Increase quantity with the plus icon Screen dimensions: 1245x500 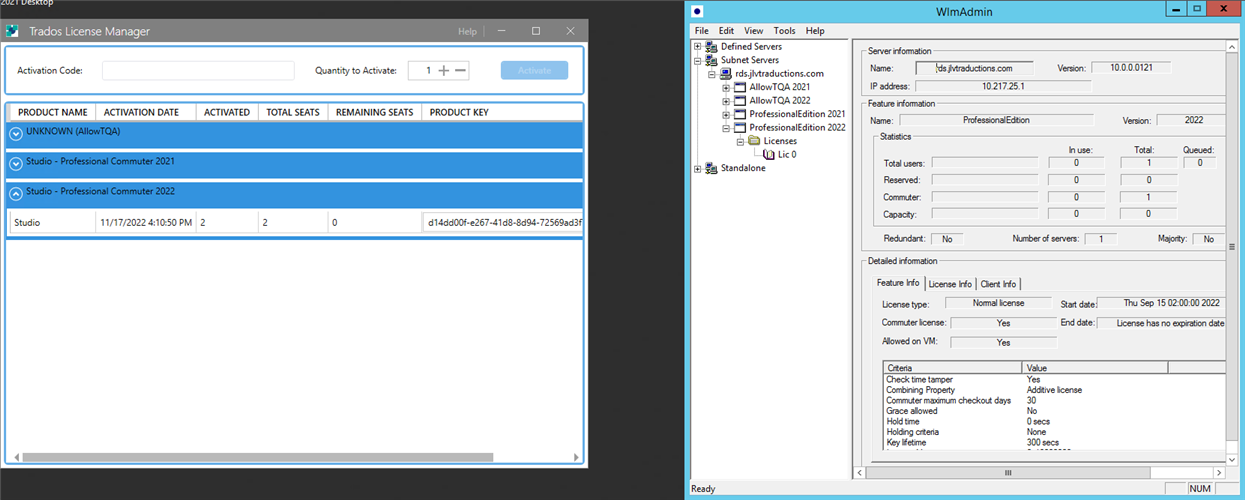point(444,70)
